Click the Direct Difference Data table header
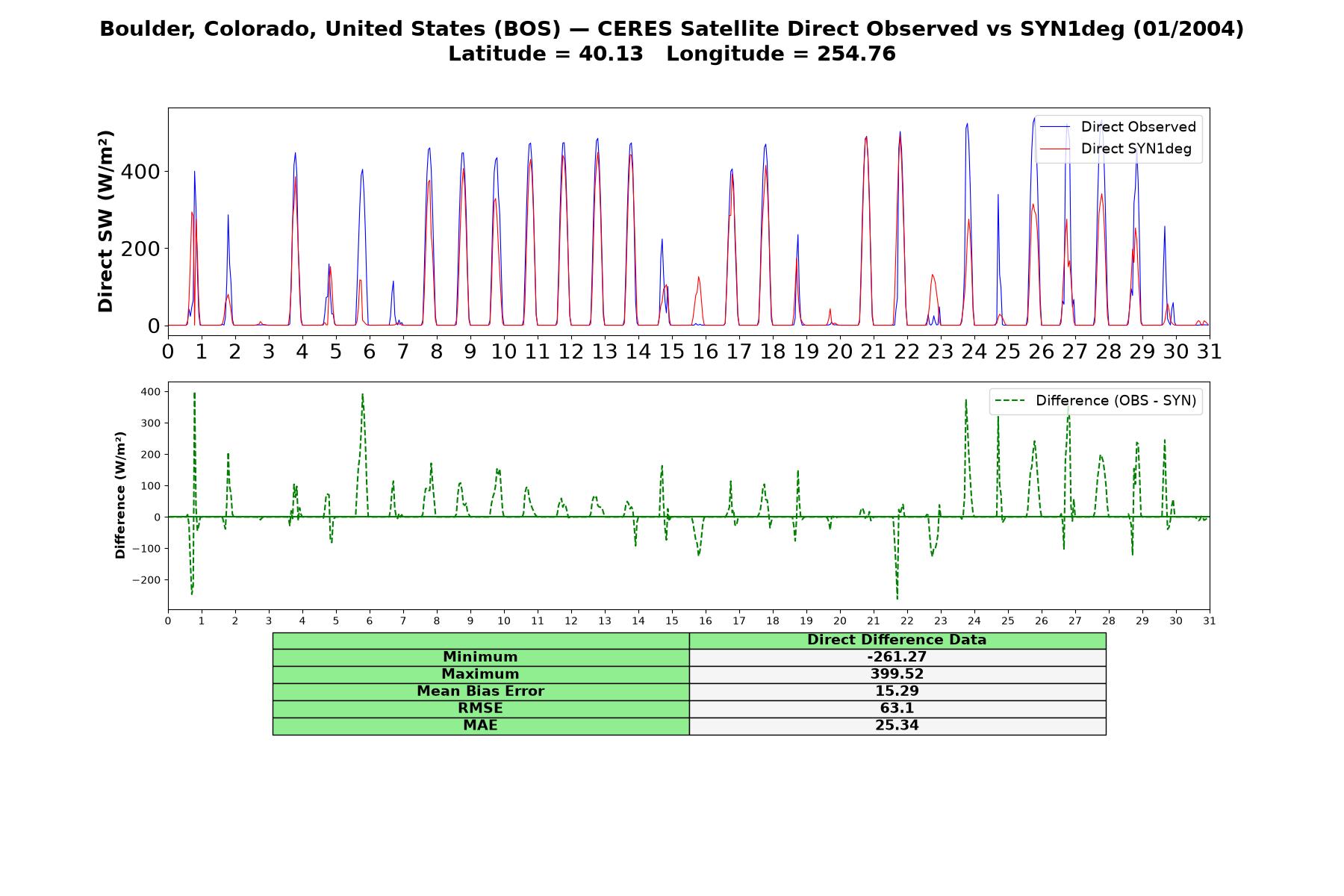Viewport: 1344px width, 896px height. [897, 640]
